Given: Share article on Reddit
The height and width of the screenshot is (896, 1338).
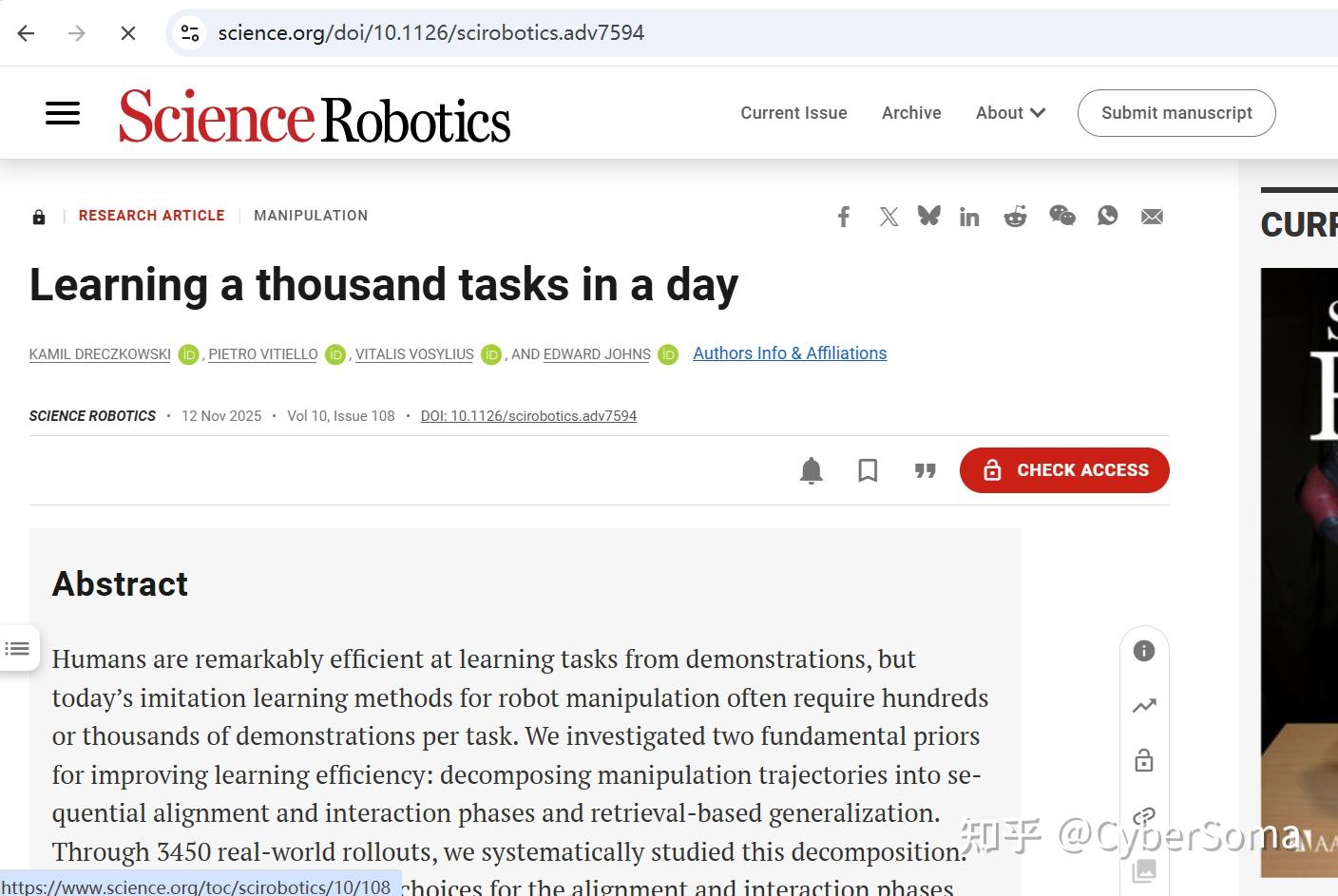Looking at the screenshot, I should 1015,217.
